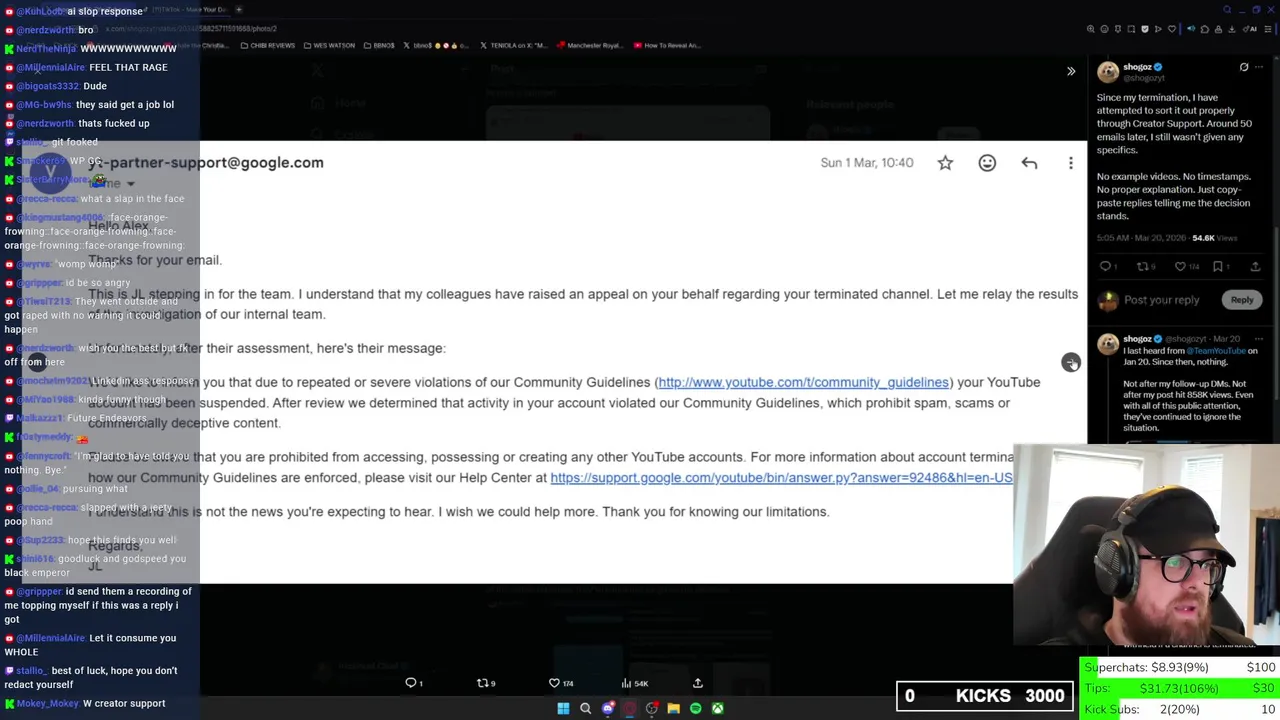
Task: Open Spotify from the taskbar
Action: (x=695, y=708)
